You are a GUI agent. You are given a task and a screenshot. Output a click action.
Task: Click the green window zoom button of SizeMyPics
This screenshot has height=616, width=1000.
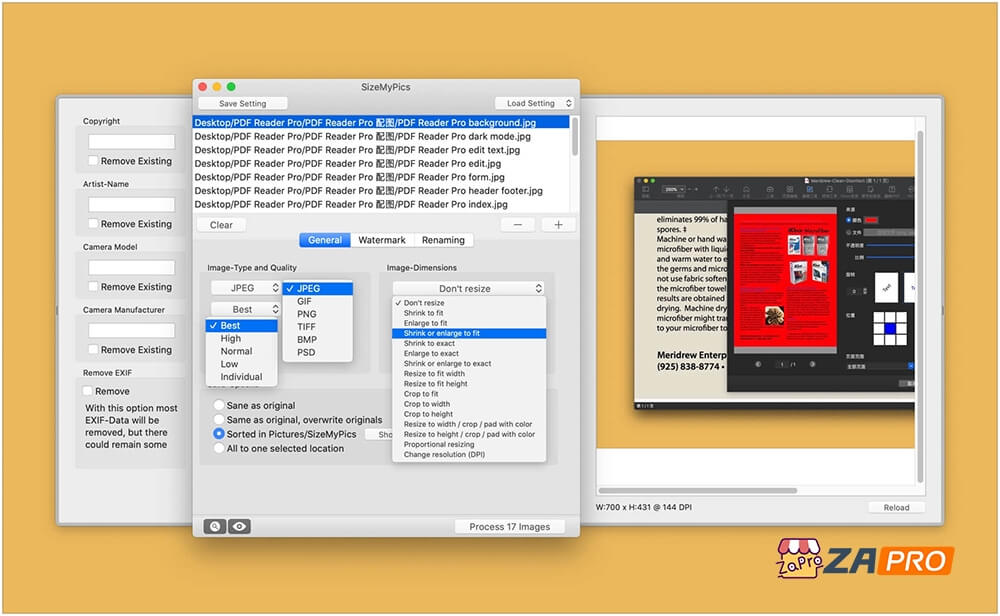click(x=231, y=87)
